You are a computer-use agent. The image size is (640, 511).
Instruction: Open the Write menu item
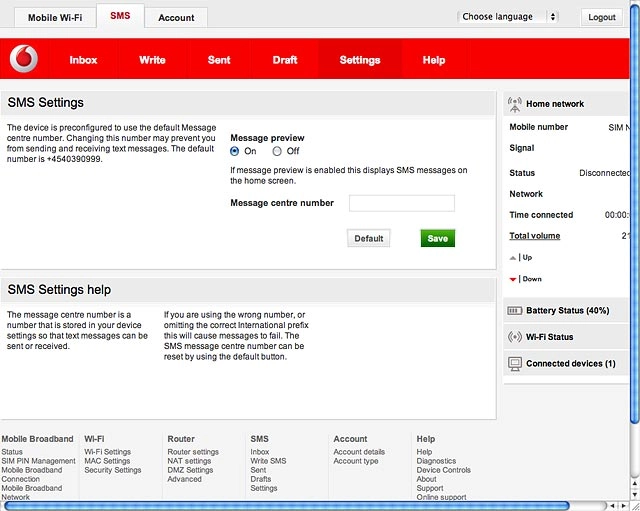pyautogui.click(x=152, y=60)
